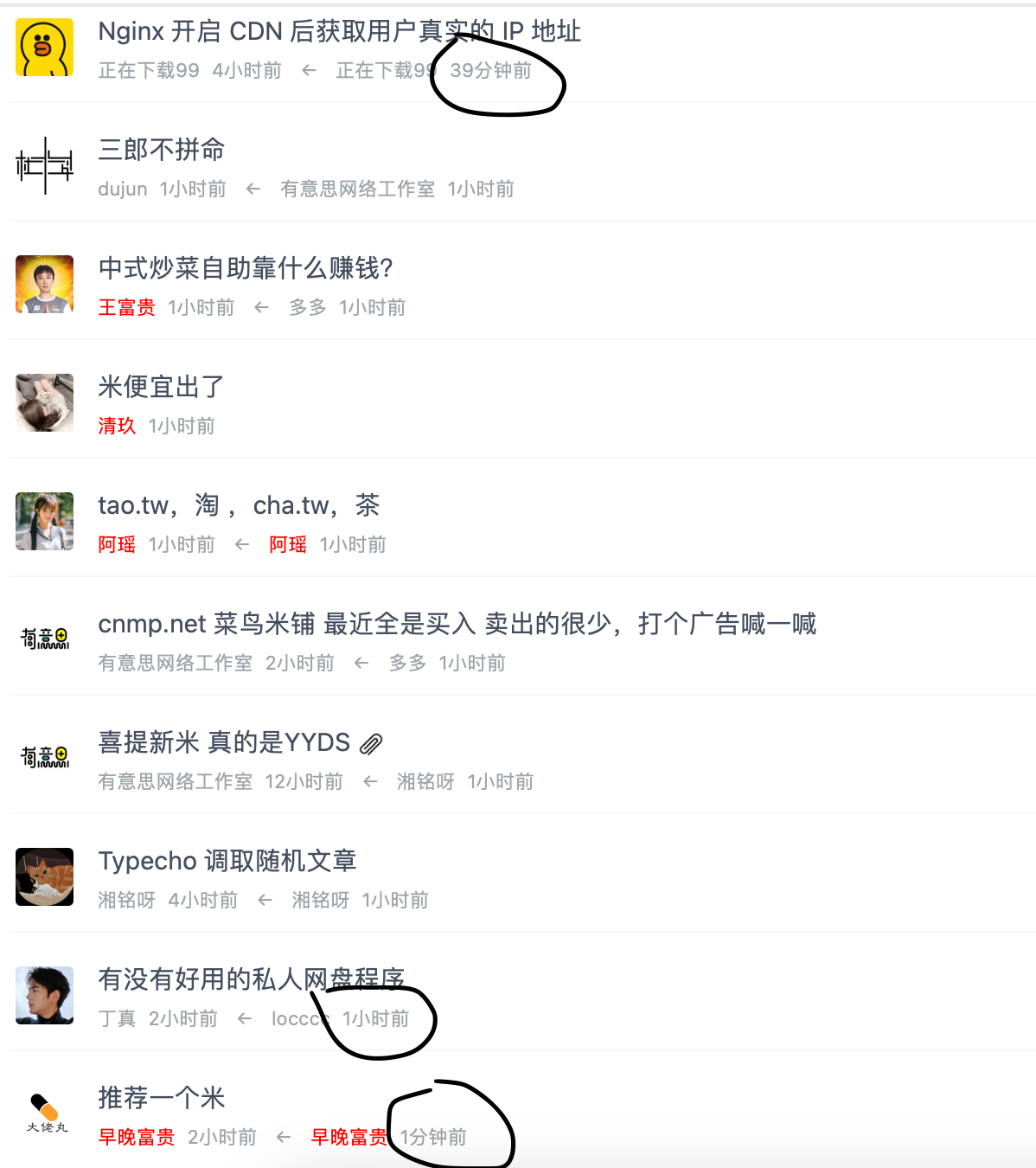
Task: Open the thread 中式炒菜自助靠什么赚钱?
Action: click(x=246, y=268)
